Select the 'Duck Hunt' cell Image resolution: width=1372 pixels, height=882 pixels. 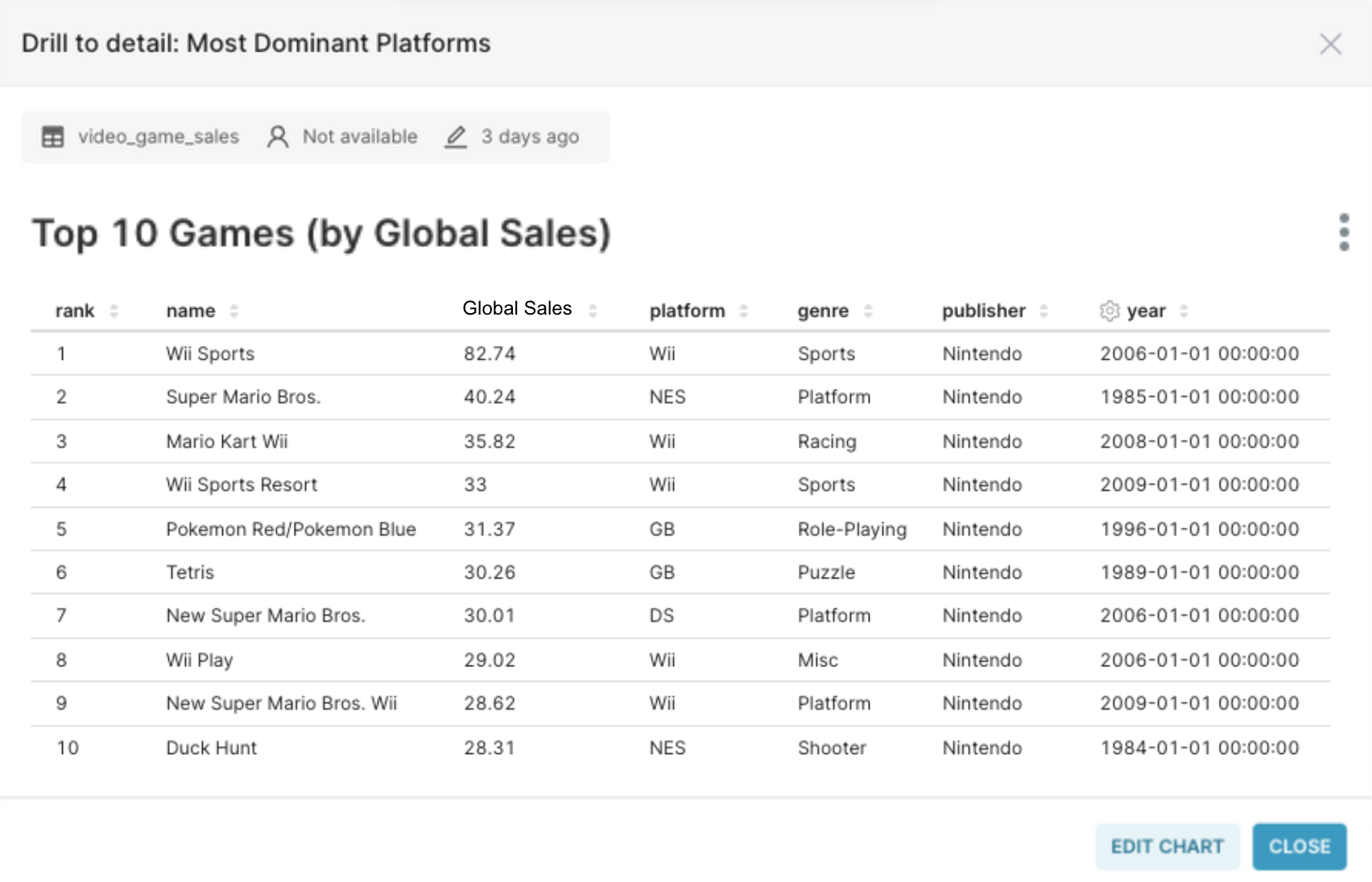(212, 748)
